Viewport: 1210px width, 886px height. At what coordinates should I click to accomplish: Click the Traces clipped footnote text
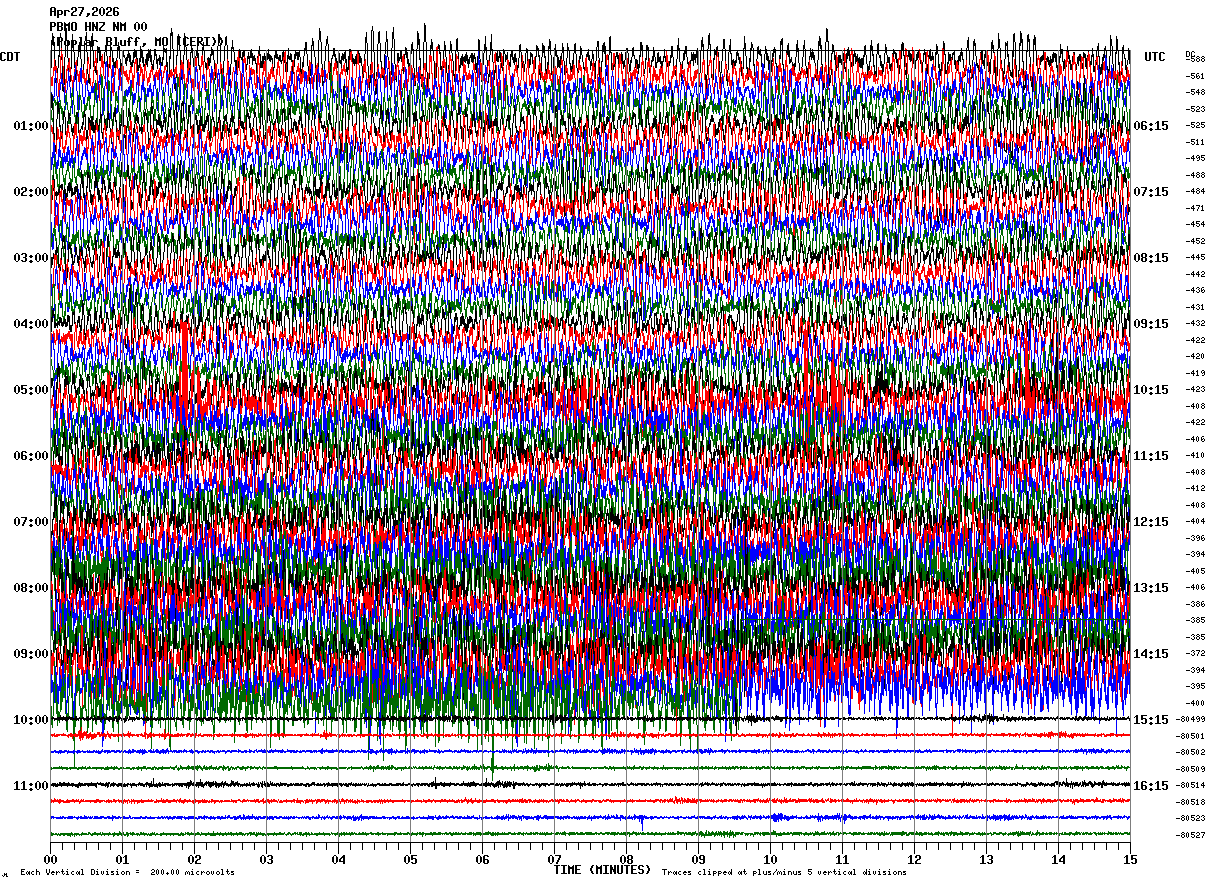784,873
